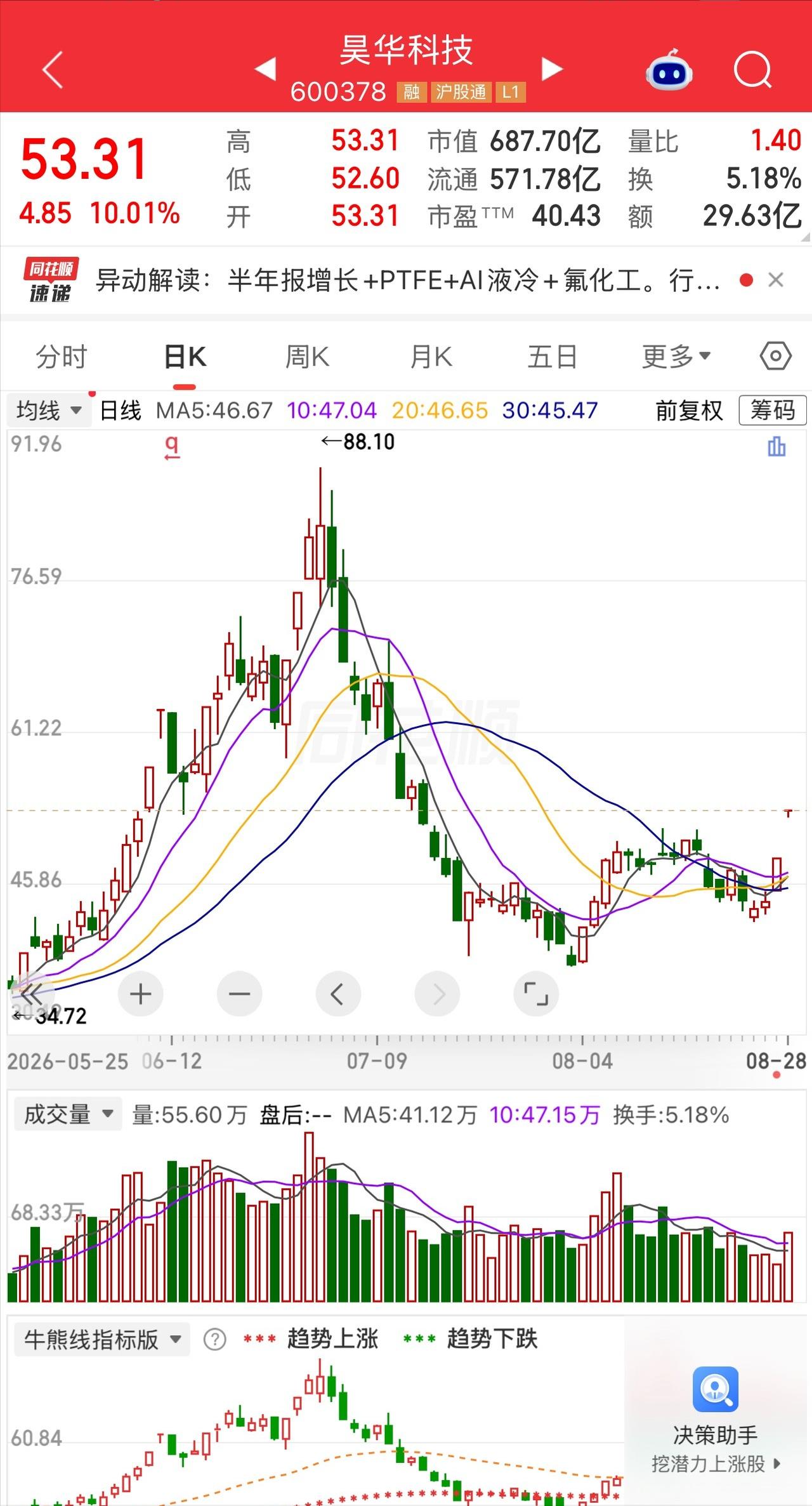Tap stock code 600378

(338, 92)
